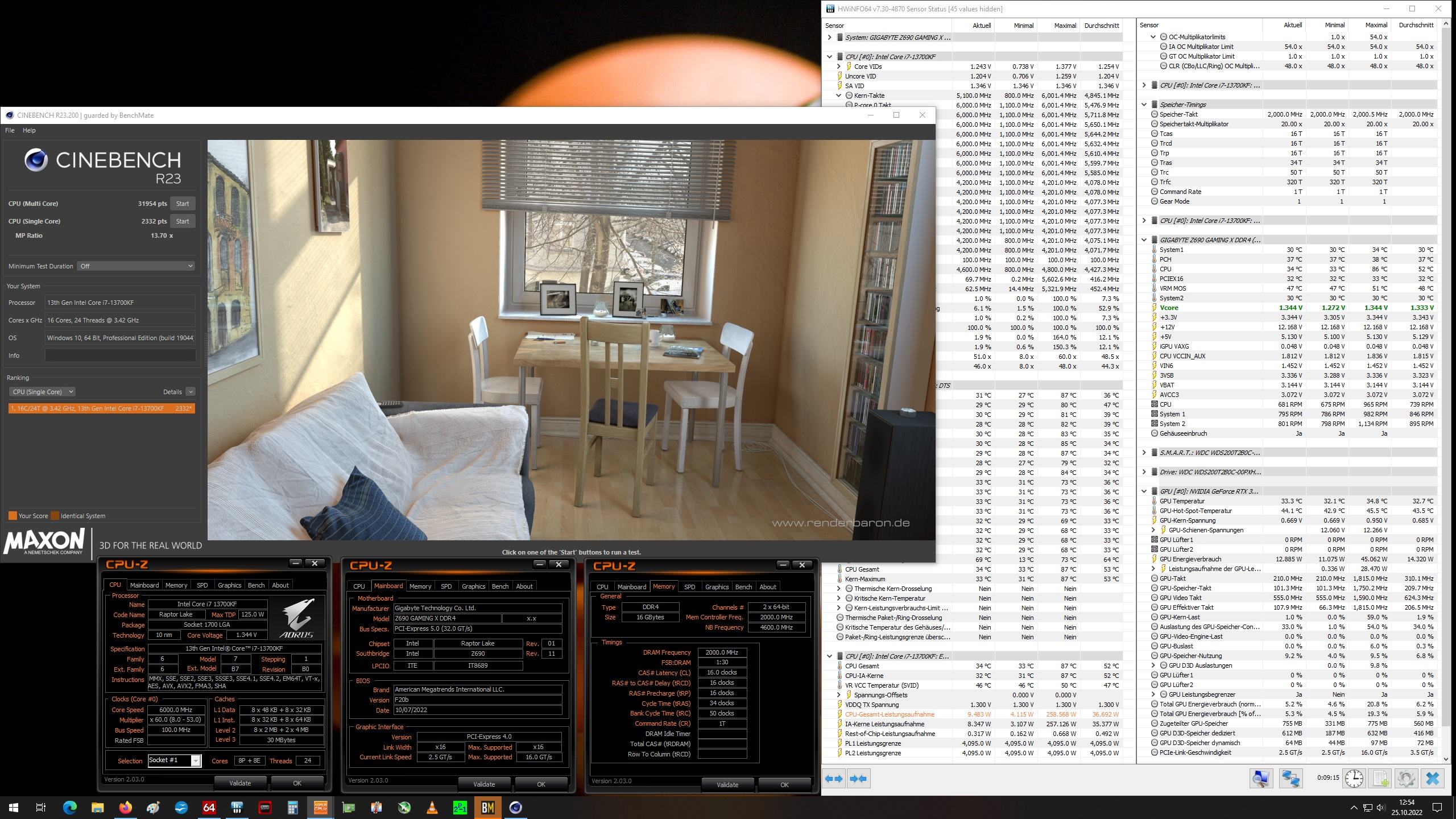Select Vcore row in HWiNFO
The image size is (1456, 819).
1288,308
